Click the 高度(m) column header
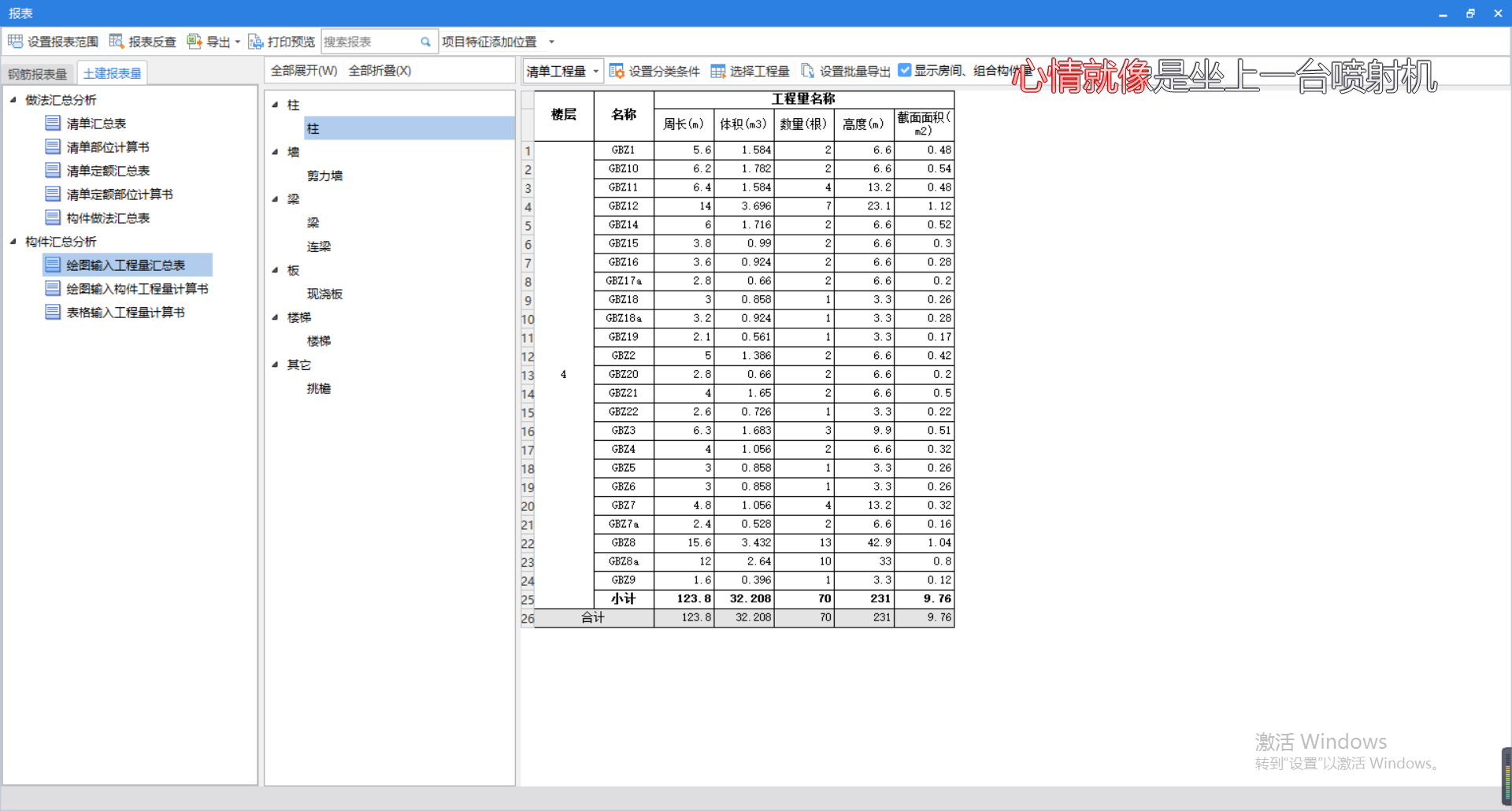The width and height of the screenshot is (1512, 811). click(864, 124)
